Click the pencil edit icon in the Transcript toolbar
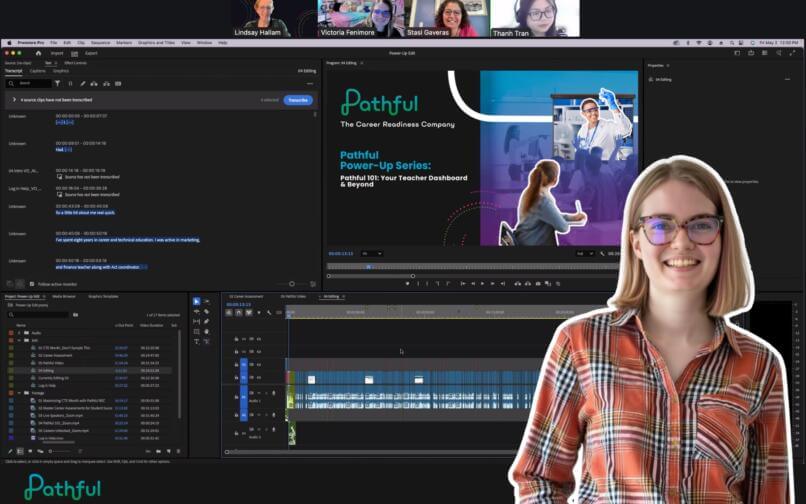 point(82,84)
